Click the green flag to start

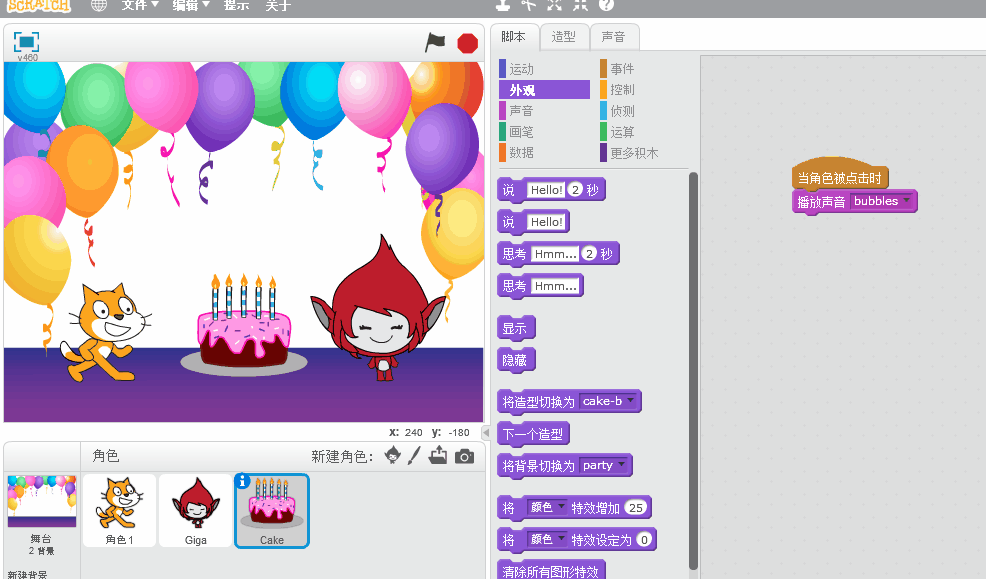pos(435,43)
